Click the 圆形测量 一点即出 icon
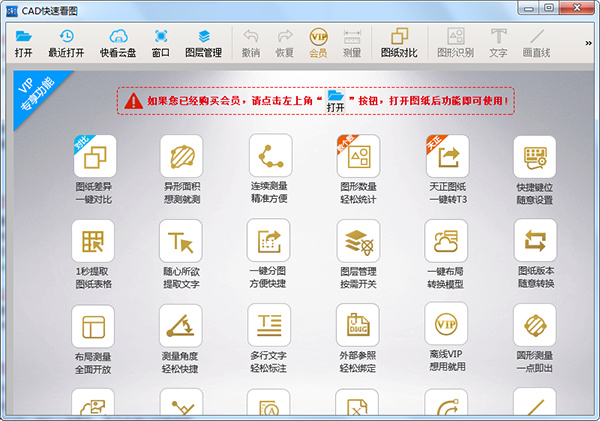 pos(535,325)
